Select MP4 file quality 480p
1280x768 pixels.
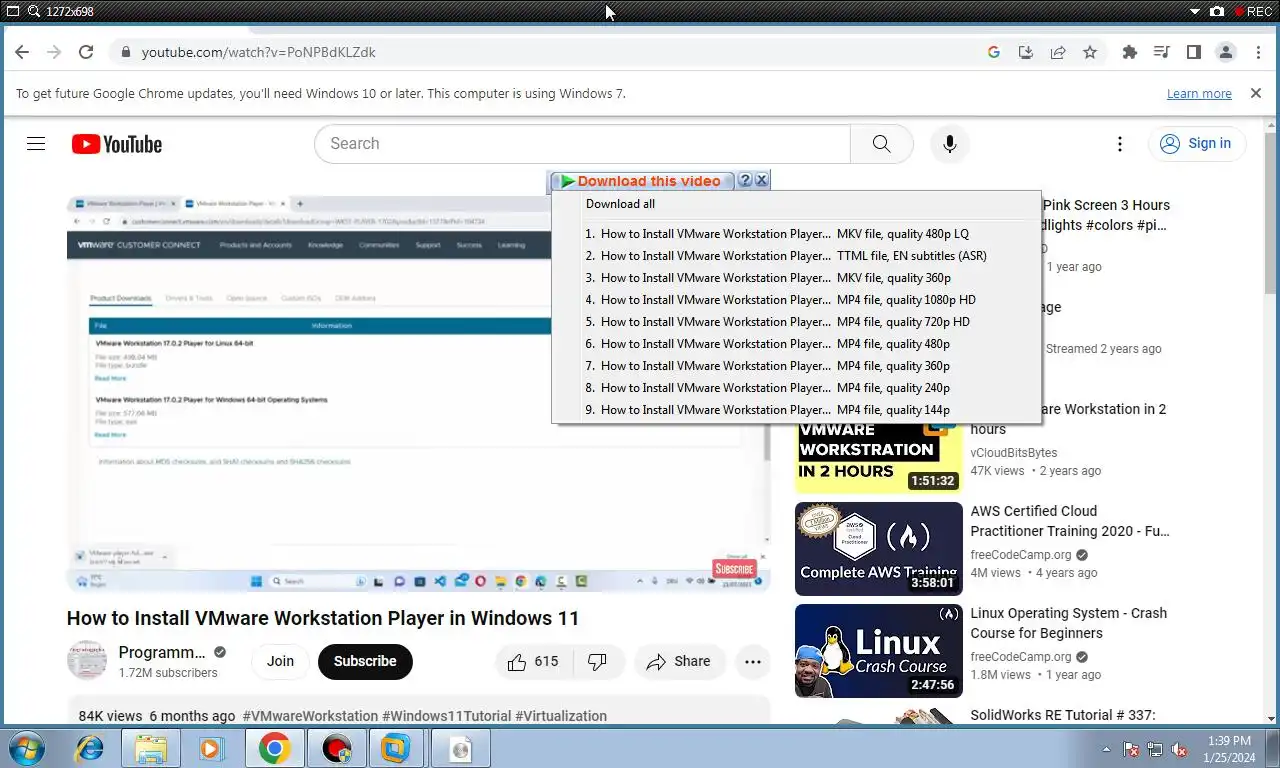tap(796, 344)
